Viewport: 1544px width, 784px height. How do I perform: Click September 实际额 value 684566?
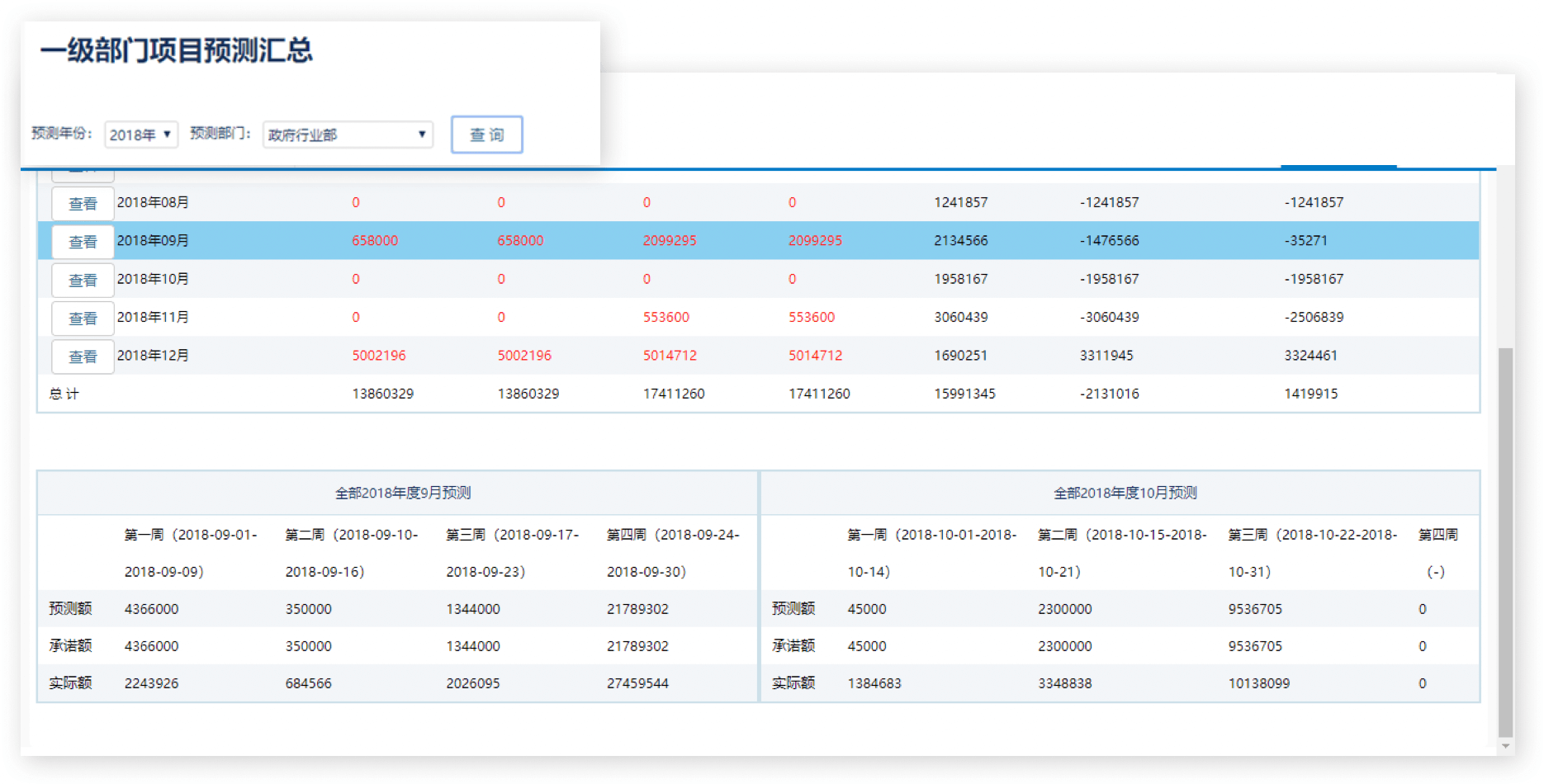308,683
